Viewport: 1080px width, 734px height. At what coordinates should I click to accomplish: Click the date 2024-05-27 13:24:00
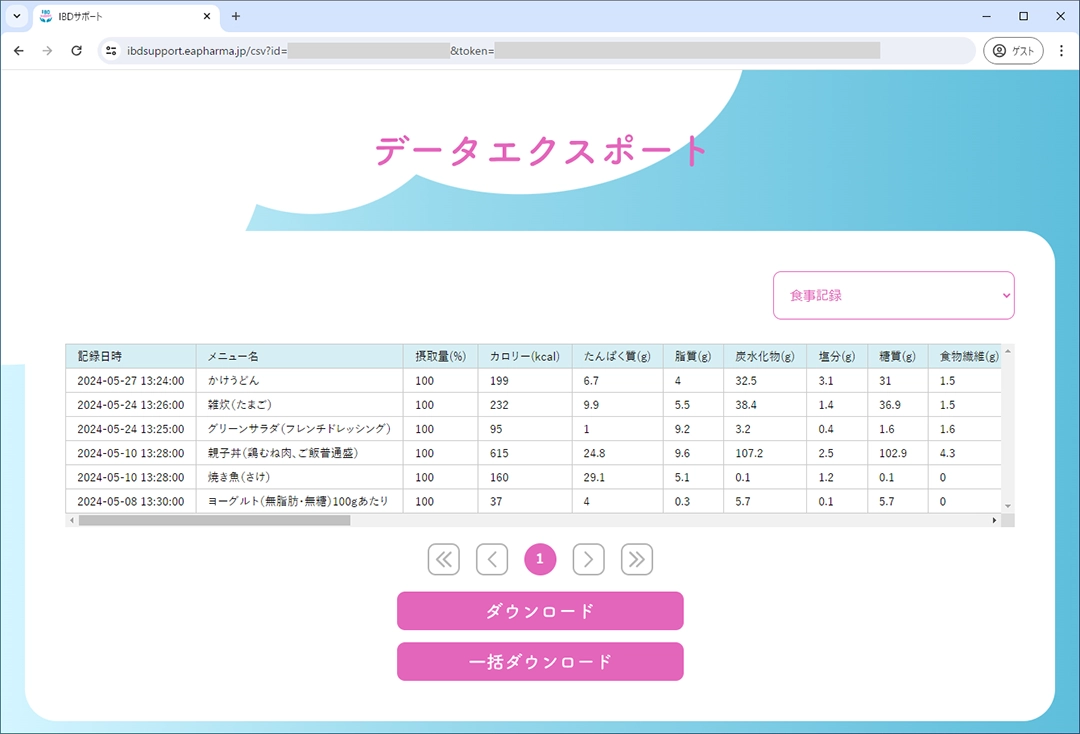(x=131, y=381)
